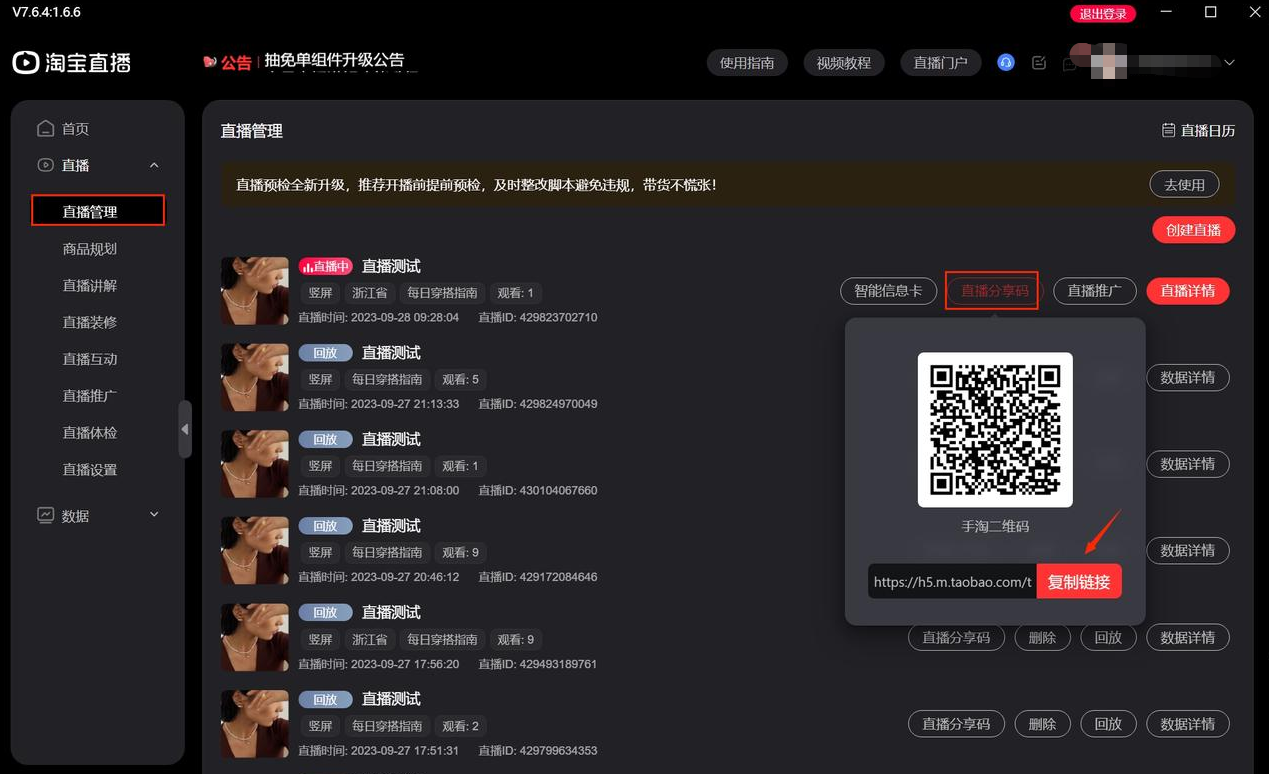Click 删除 for the 17:56:20 replay
The height and width of the screenshot is (774, 1269).
[1043, 637]
